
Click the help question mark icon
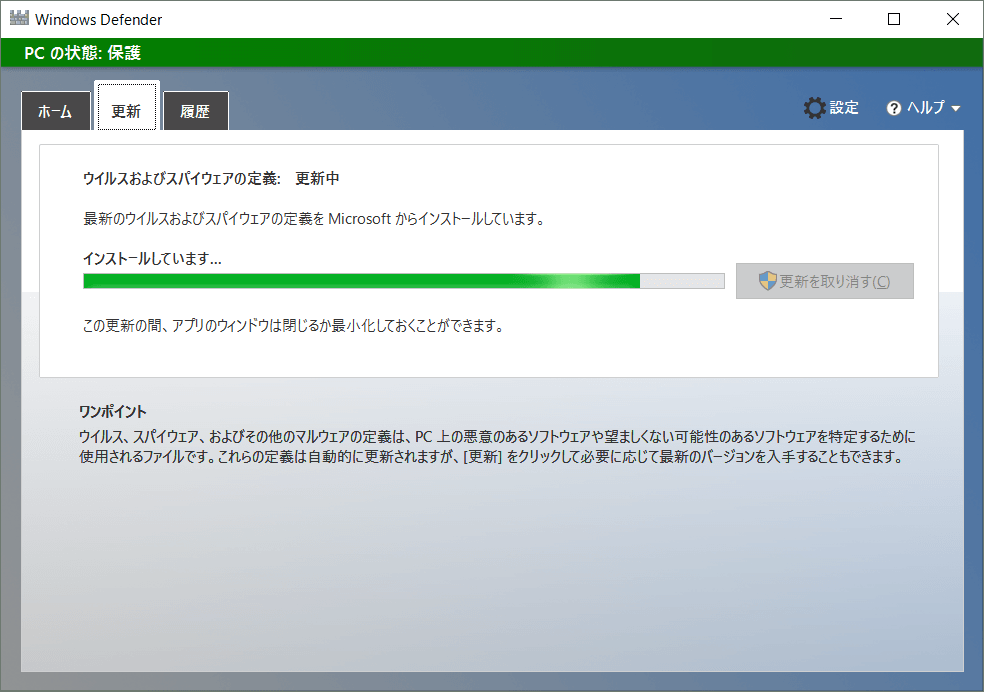[894, 109]
